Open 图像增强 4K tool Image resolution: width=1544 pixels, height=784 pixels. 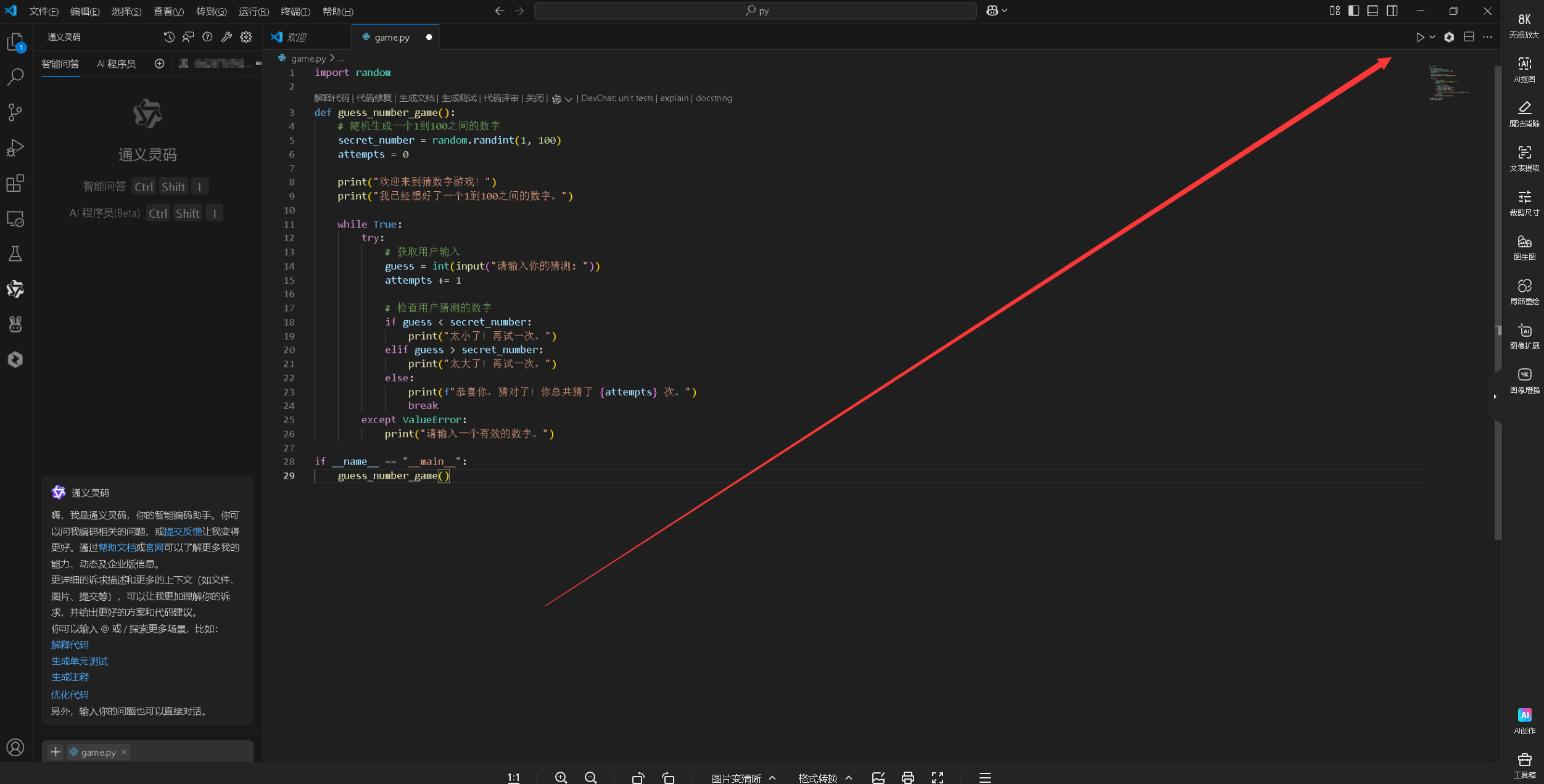[x=1524, y=380]
